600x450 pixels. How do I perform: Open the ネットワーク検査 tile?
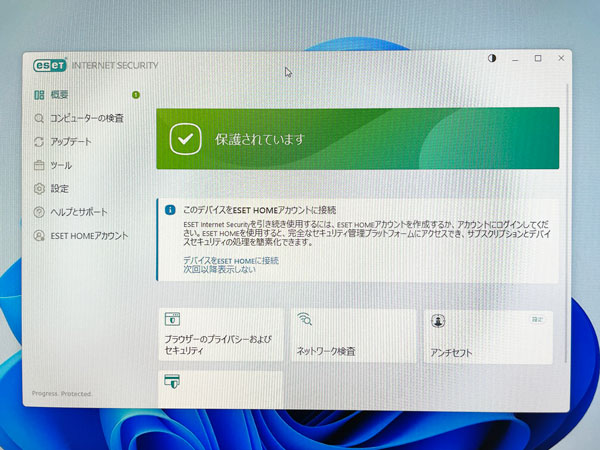pos(354,336)
